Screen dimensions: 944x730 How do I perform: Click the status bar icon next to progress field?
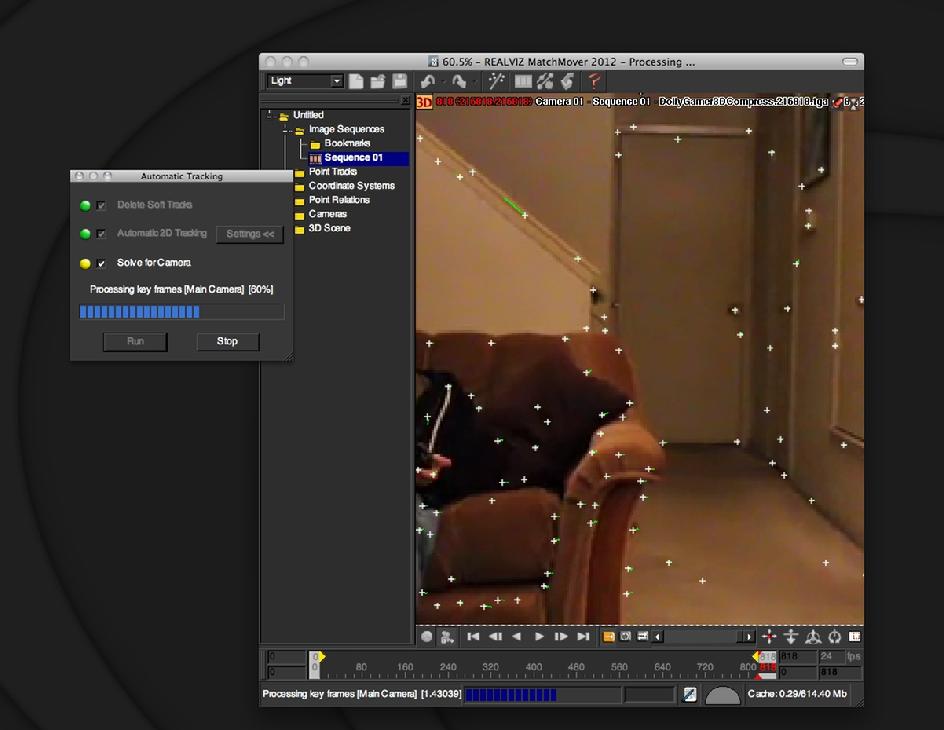pos(690,694)
